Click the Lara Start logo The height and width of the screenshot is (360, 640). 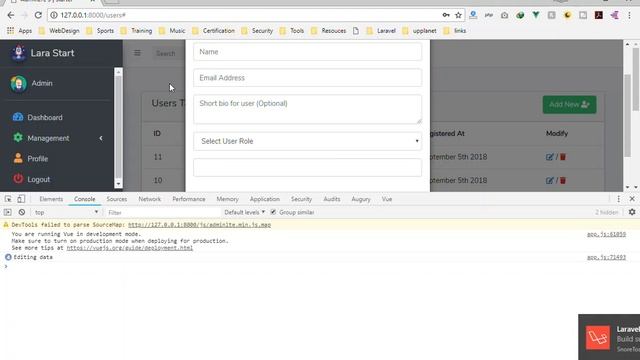point(18,53)
